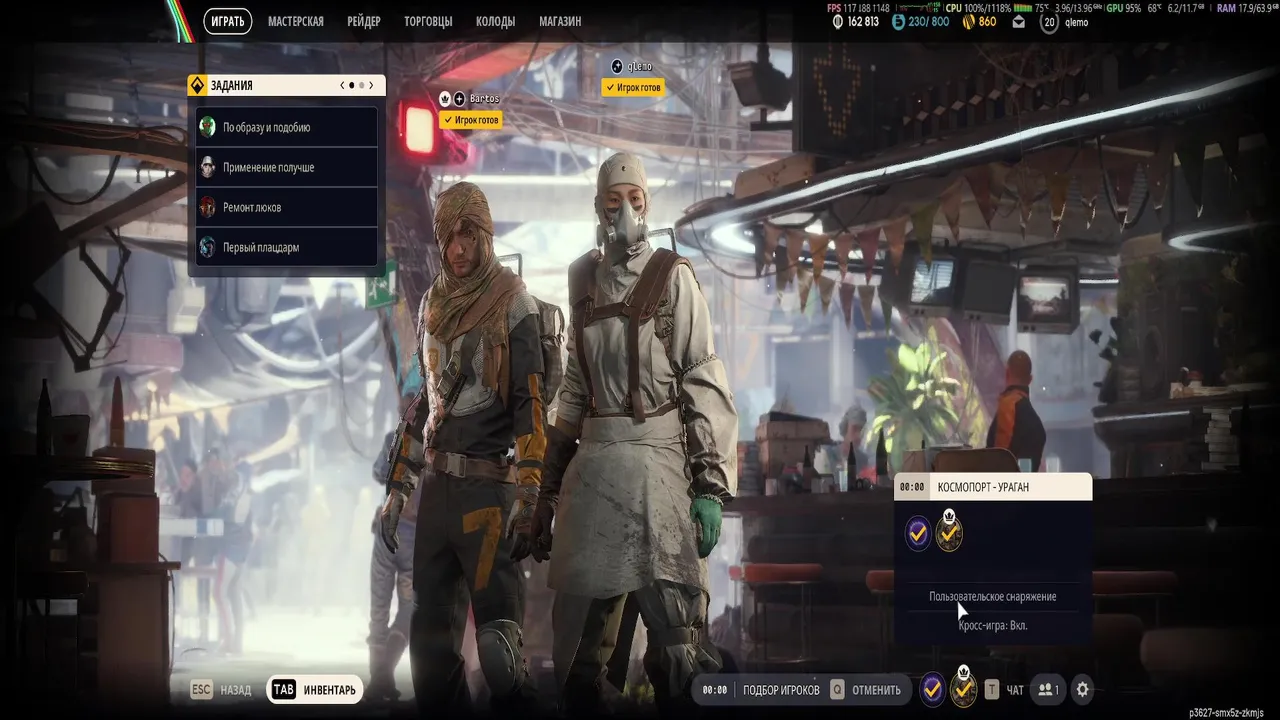This screenshot has width=1280, height=720.
Task: Open the qlemo profile name in header
Action: pos(1077,22)
